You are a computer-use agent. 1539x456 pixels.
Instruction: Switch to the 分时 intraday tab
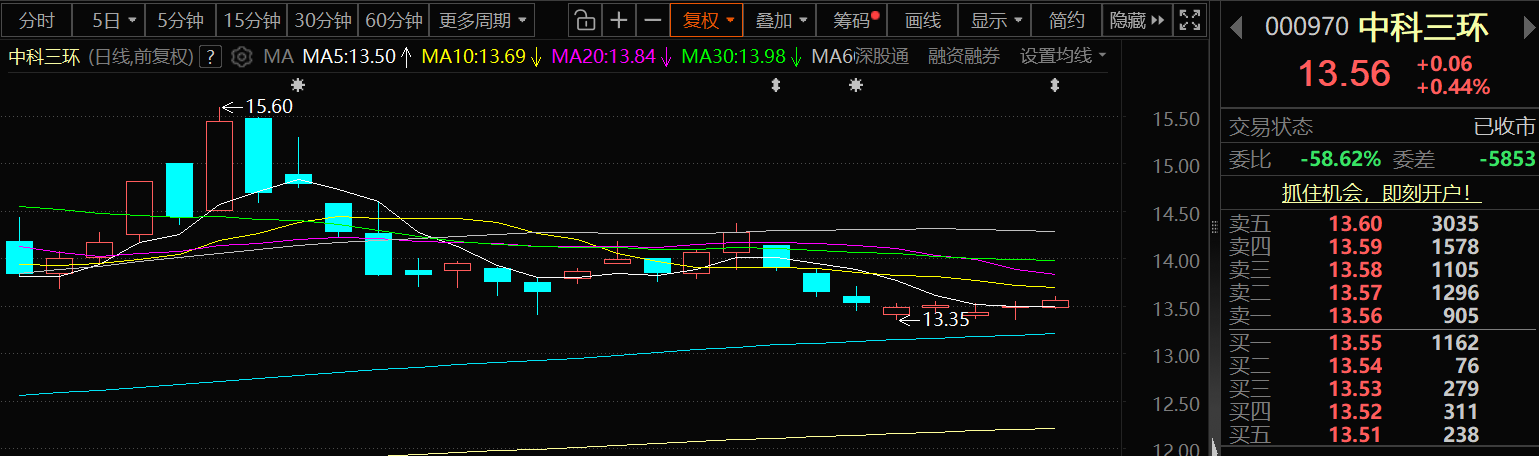click(37, 20)
